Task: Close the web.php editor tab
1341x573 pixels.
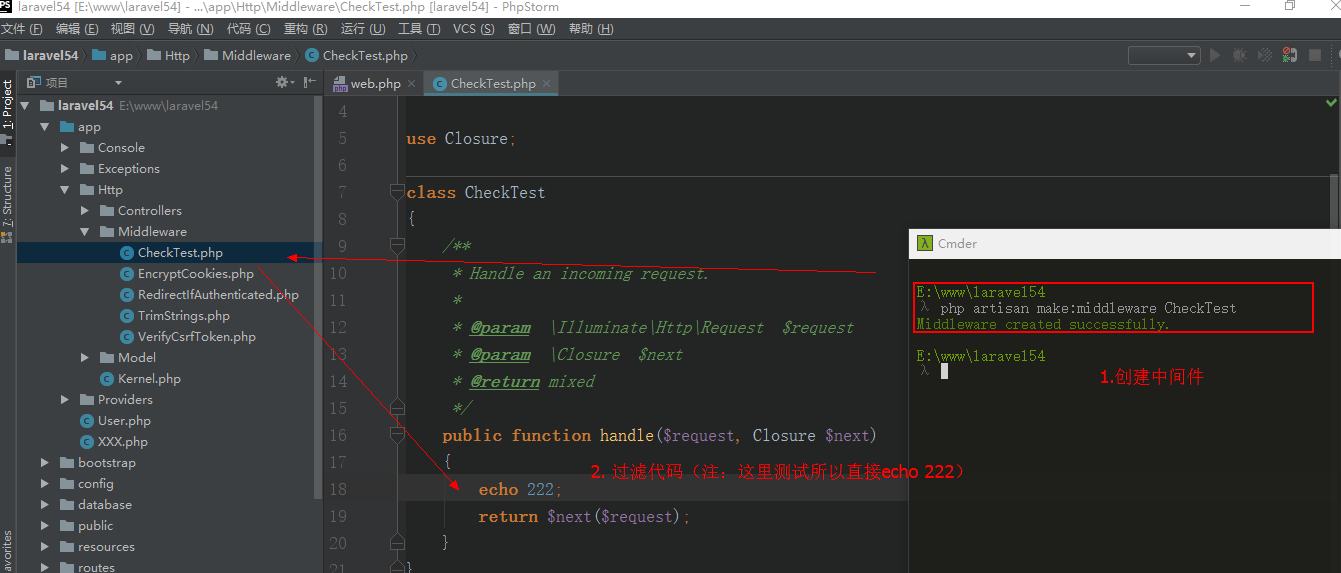Action: click(412, 84)
